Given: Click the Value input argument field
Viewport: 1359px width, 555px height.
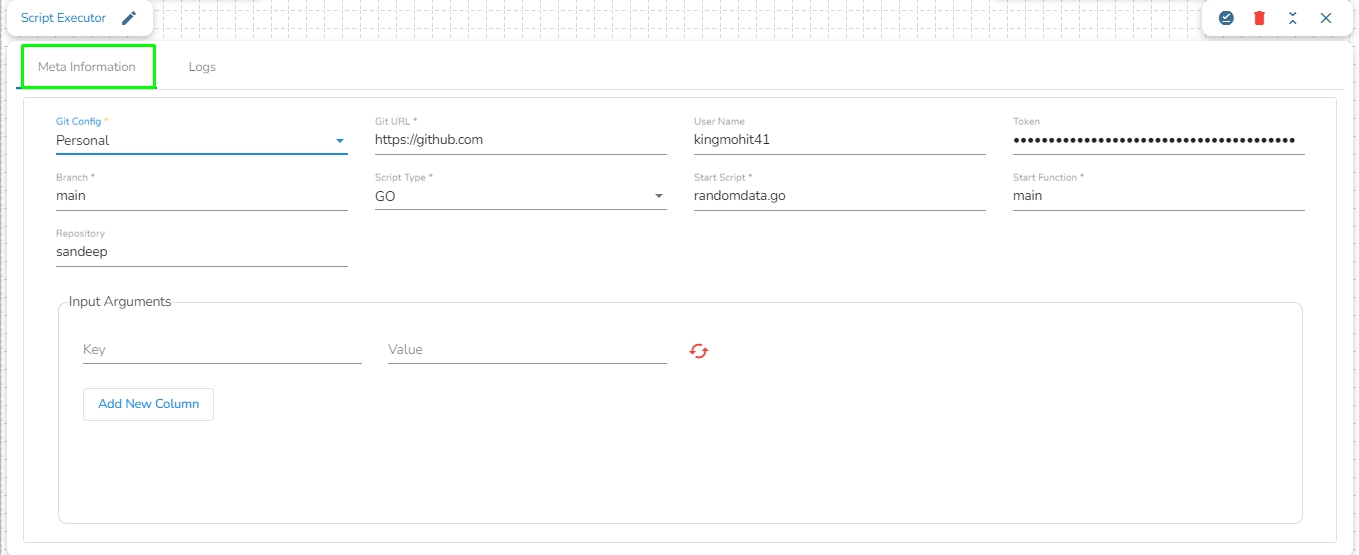Looking at the screenshot, I should click(527, 350).
